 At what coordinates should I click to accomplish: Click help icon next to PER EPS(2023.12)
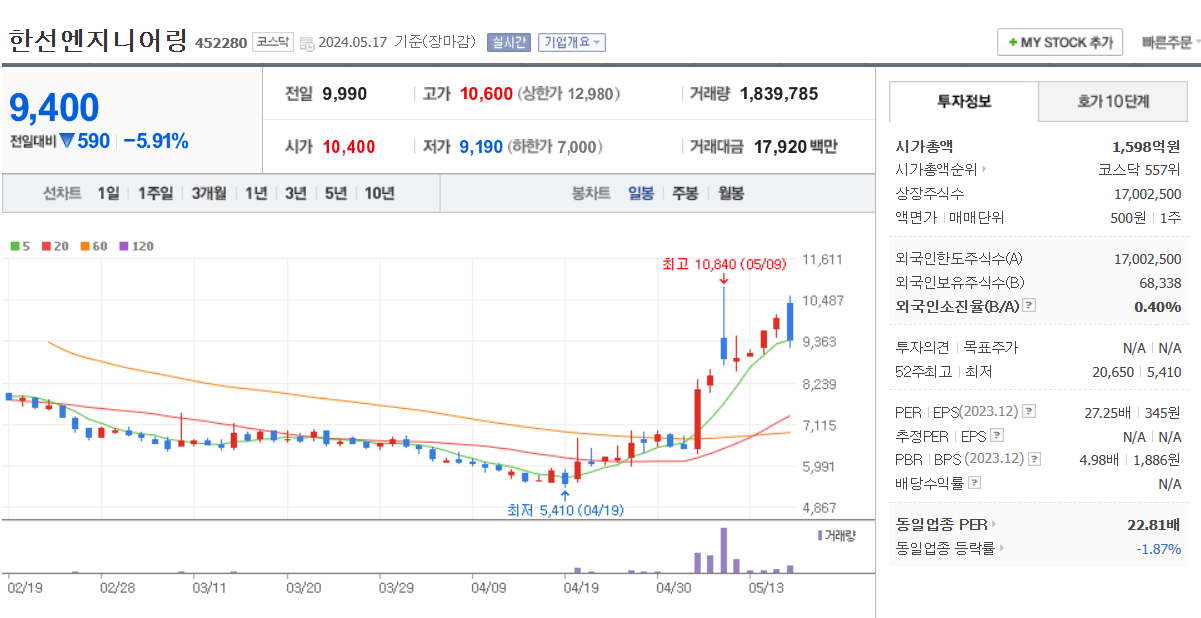pos(1029,412)
